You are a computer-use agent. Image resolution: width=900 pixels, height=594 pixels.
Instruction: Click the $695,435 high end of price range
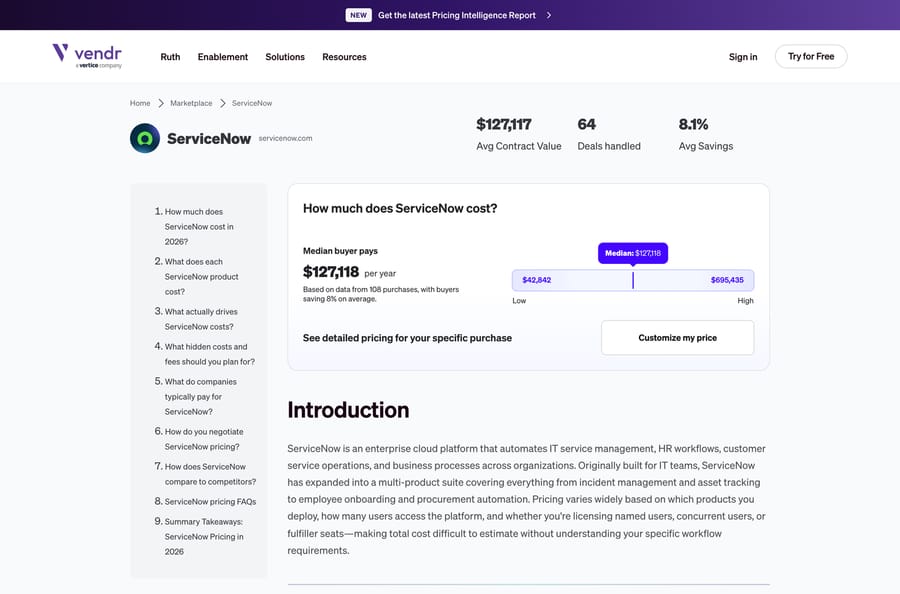click(x=727, y=280)
